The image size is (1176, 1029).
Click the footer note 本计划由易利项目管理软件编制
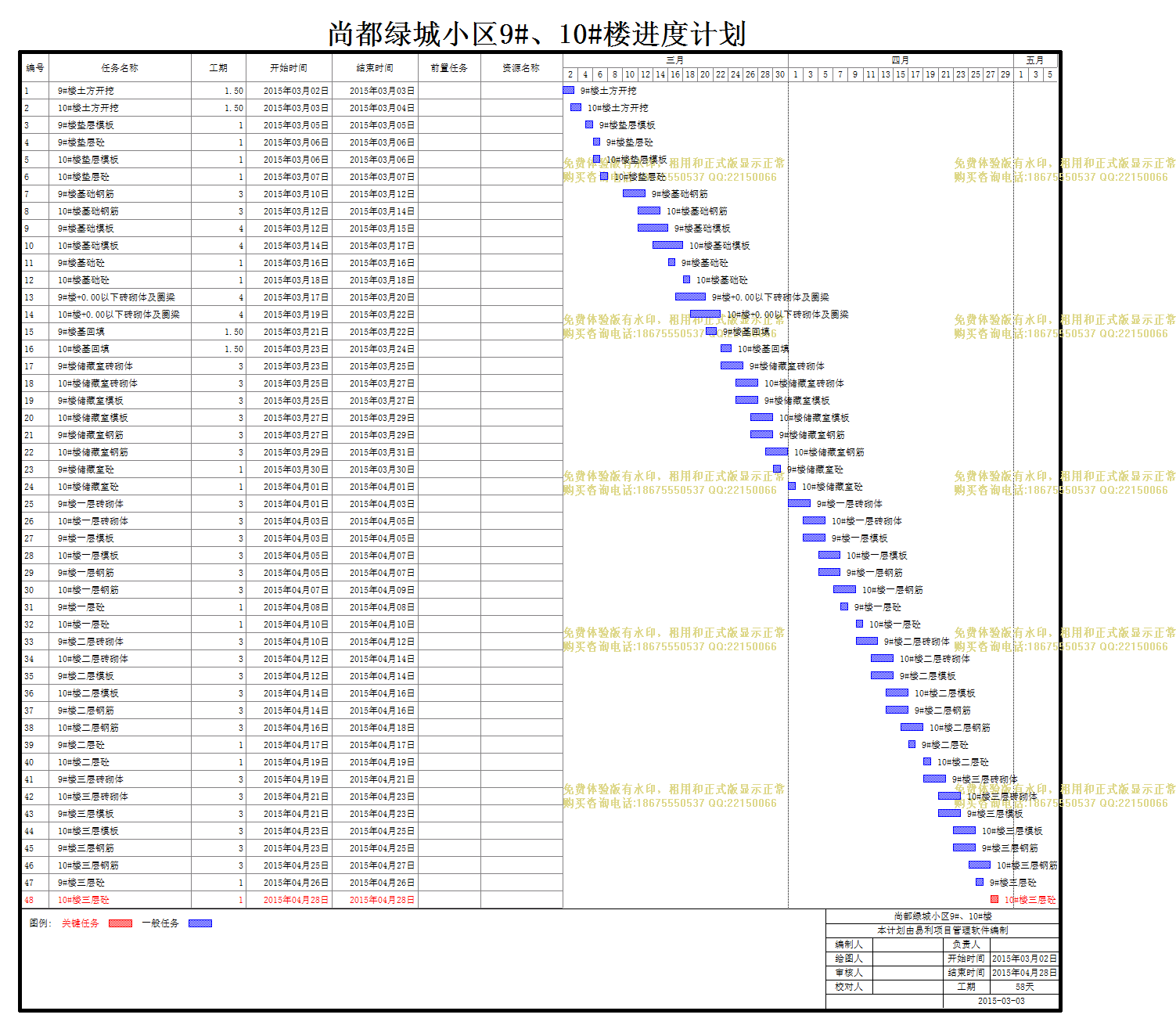click(x=943, y=930)
